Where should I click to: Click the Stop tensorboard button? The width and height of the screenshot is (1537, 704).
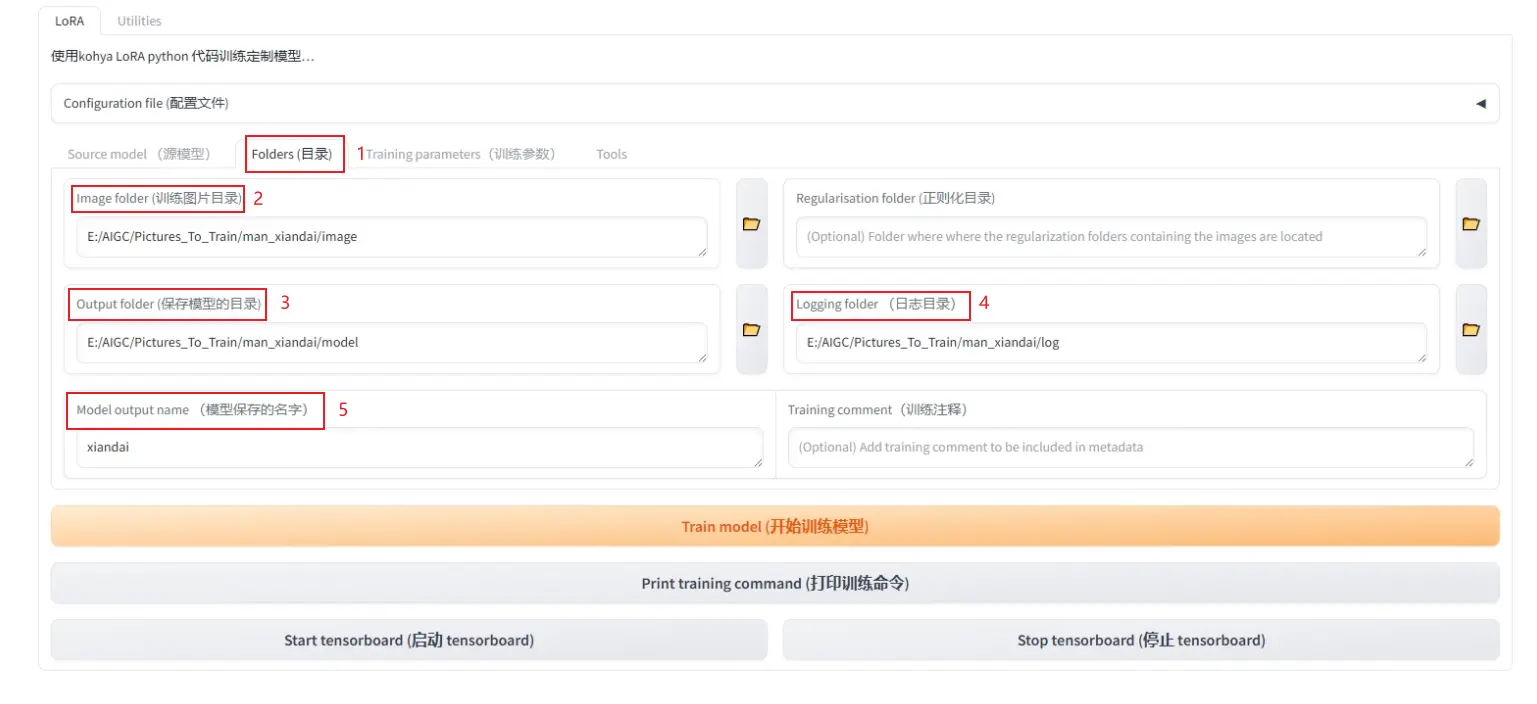pos(1140,640)
